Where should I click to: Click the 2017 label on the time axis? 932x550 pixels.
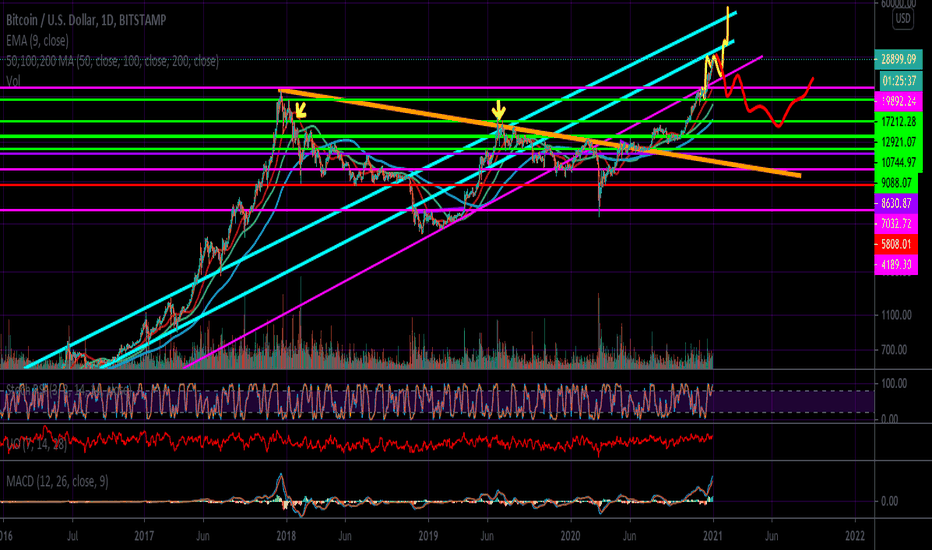point(144,536)
